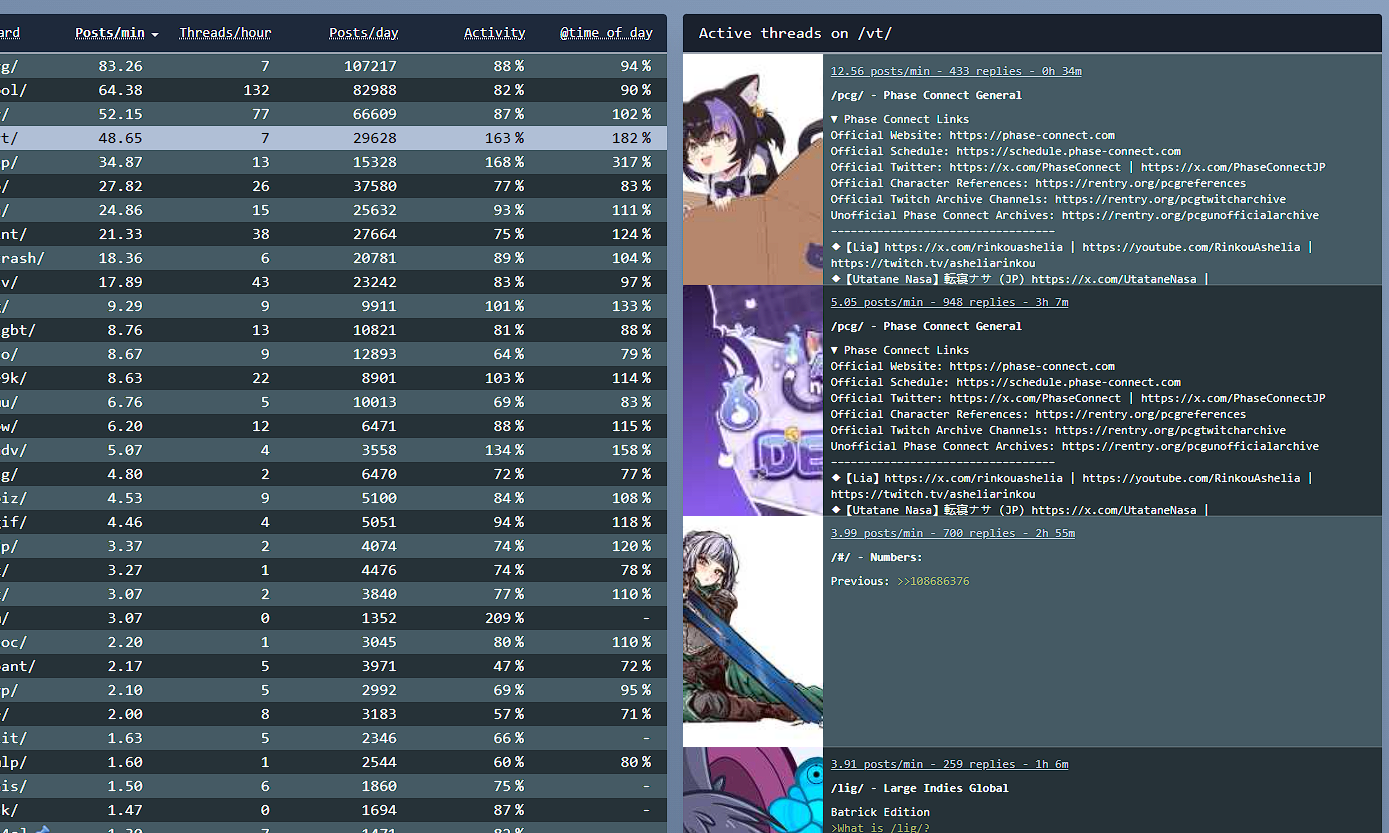Sort table by Activity column header
This screenshot has width=1389, height=833.
pyautogui.click(x=494, y=33)
